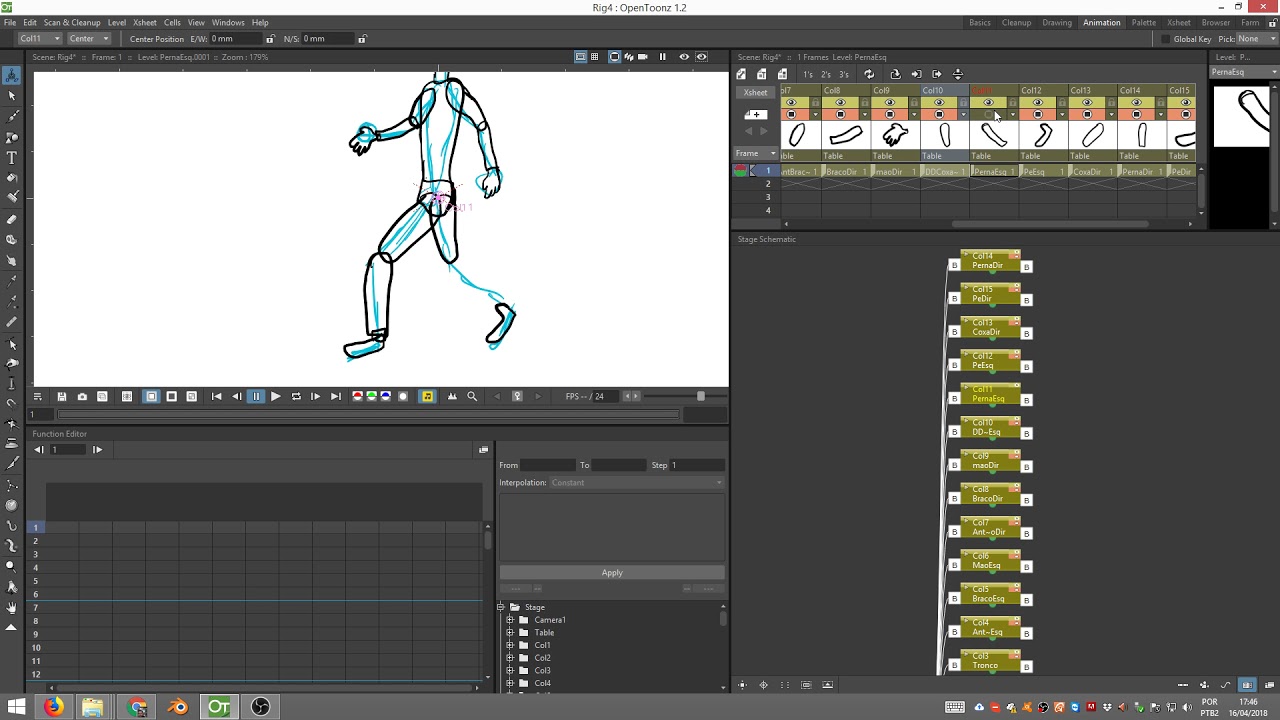
Task: Expand the Camera1 tree node
Action: [510, 620]
